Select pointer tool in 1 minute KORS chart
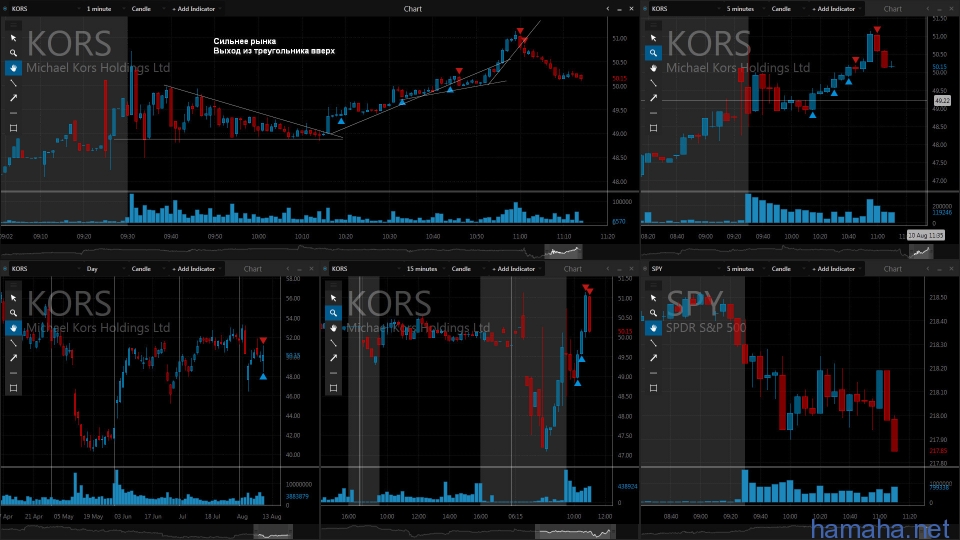960x540 pixels. 13,38
